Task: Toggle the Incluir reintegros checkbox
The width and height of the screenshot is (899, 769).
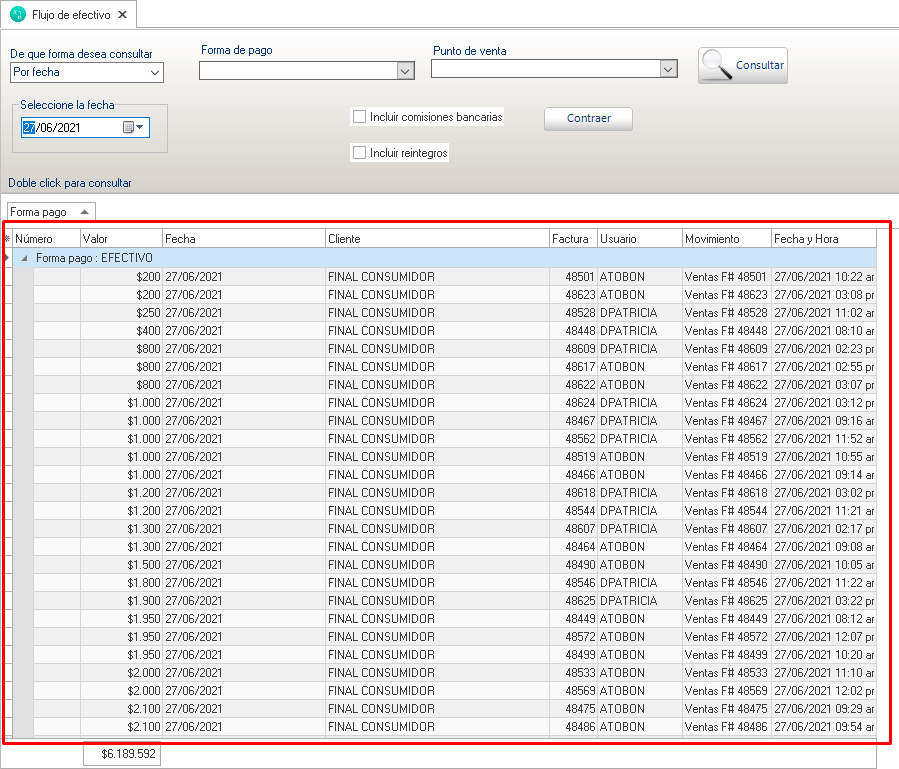Action: pyautogui.click(x=360, y=153)
